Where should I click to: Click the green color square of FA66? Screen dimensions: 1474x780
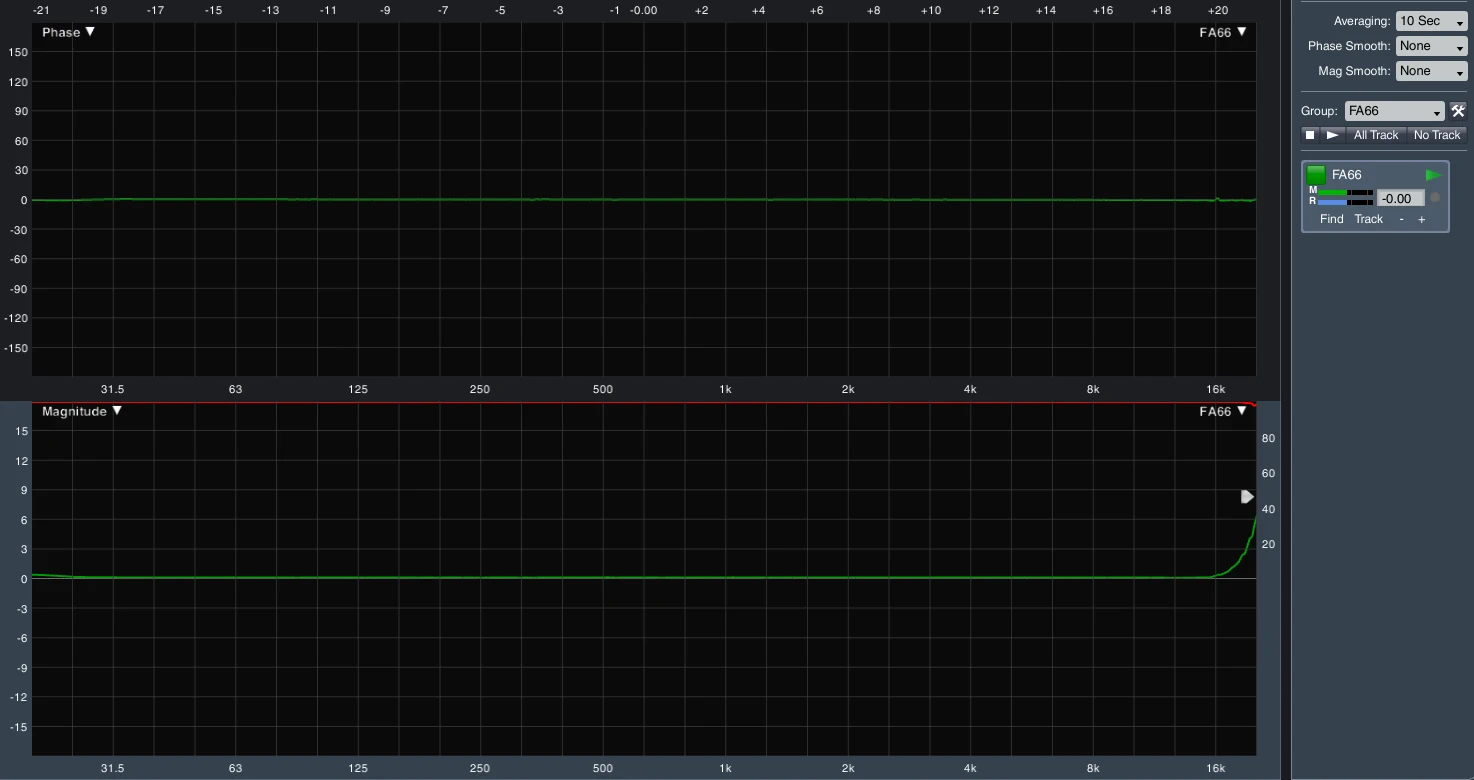(1316, 175)
